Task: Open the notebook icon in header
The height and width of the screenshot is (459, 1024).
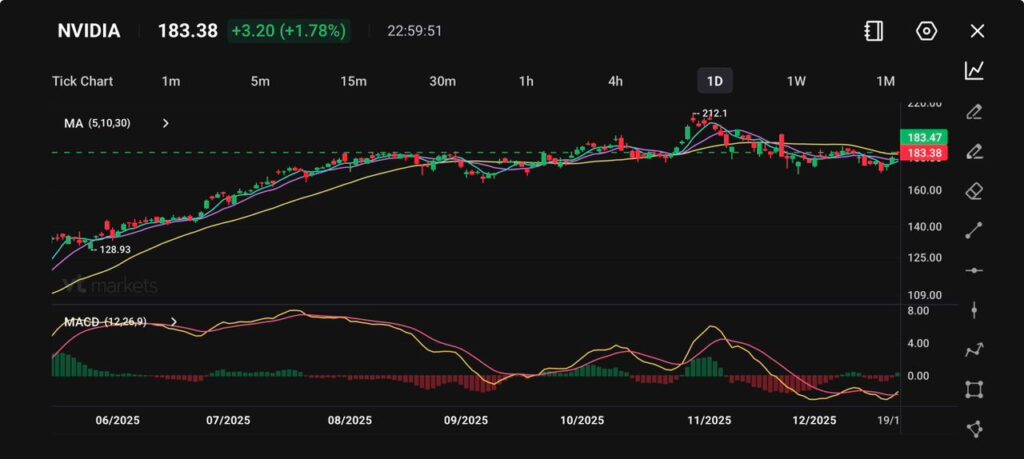Action: [874, 31]
